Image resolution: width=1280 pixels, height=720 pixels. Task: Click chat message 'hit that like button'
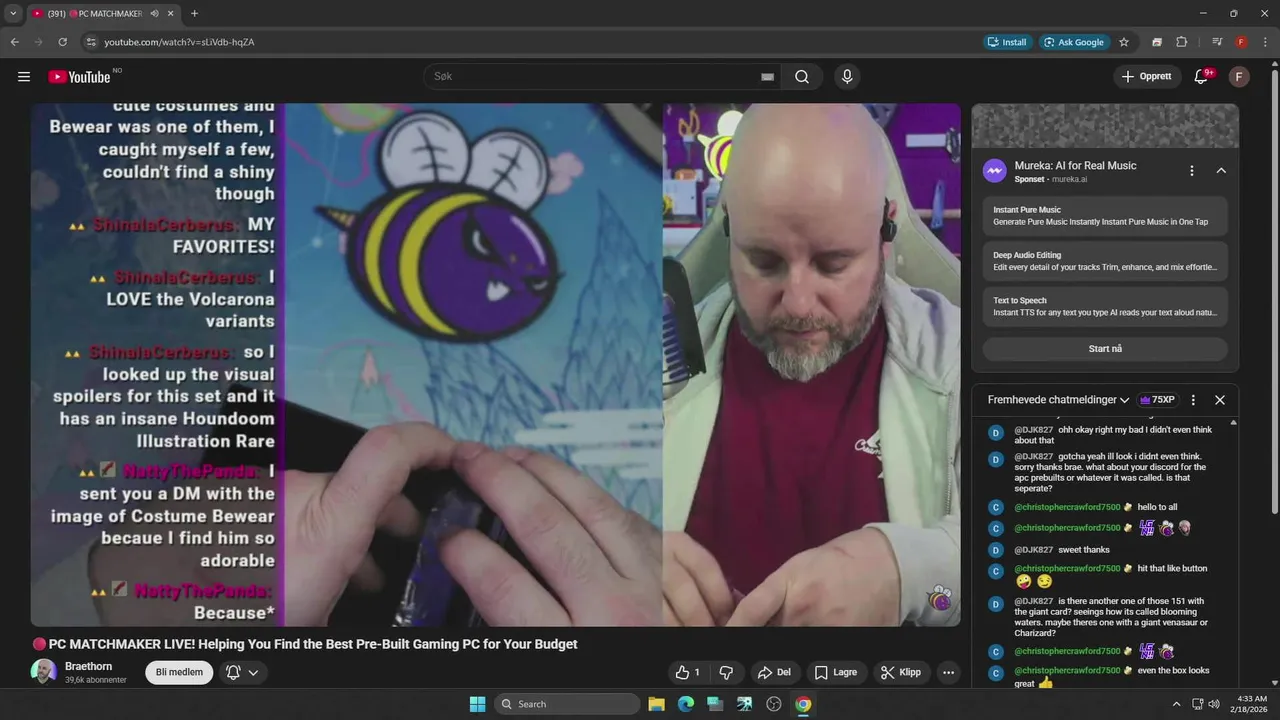1172,568
